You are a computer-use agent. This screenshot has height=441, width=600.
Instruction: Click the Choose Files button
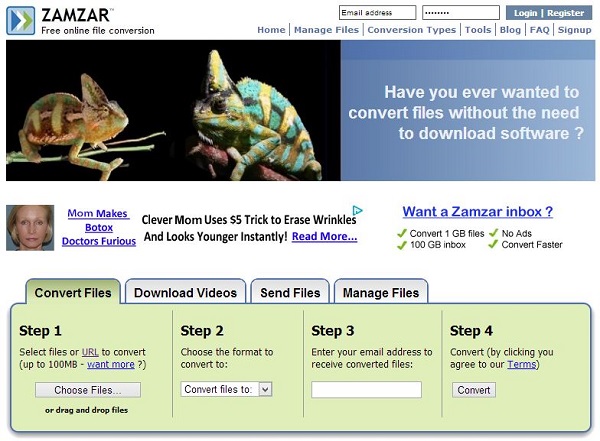88,390
